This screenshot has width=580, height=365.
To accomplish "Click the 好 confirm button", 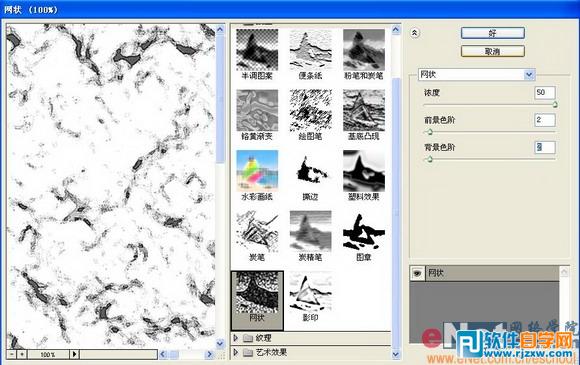I will (x=493, y=33).
